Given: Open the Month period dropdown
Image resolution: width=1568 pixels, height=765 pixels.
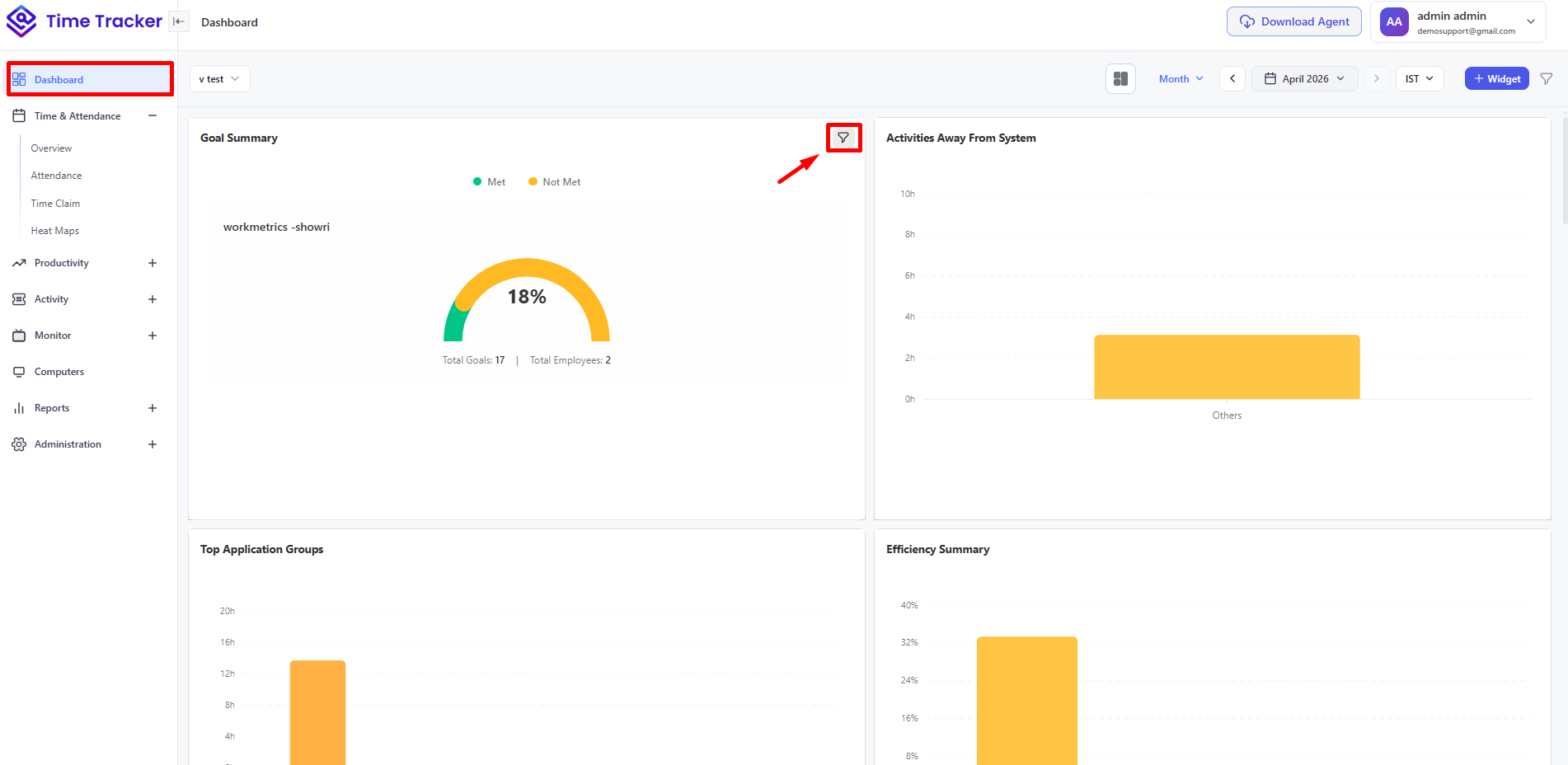Looking at the screenshot, I should click(x=1181, y=79).
